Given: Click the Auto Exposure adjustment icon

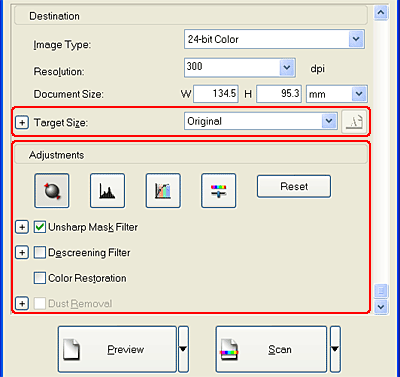Looking at the screenshot, I should point(52,191).
